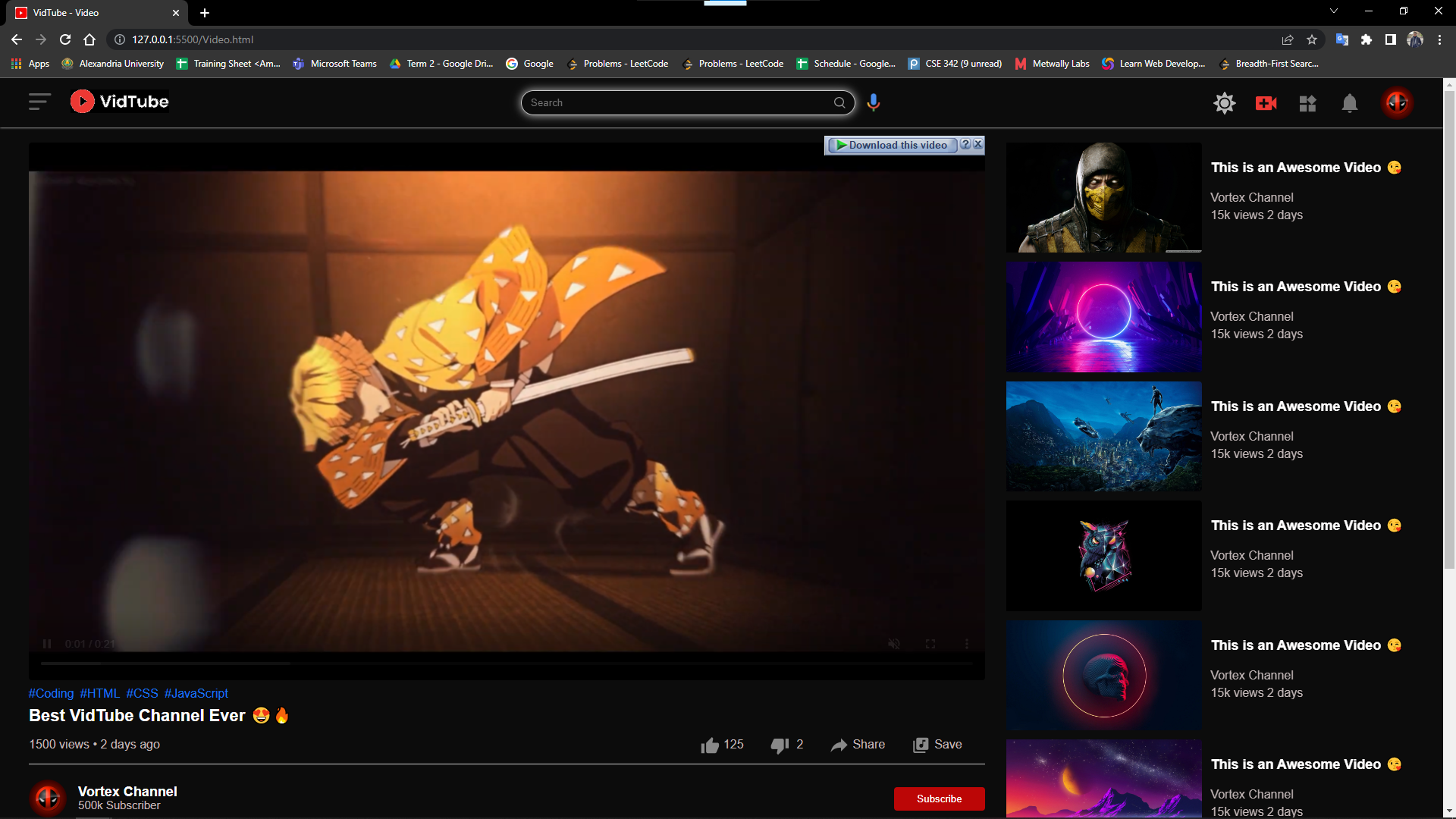Click the Share arrow button

click(x=858, y=745)
